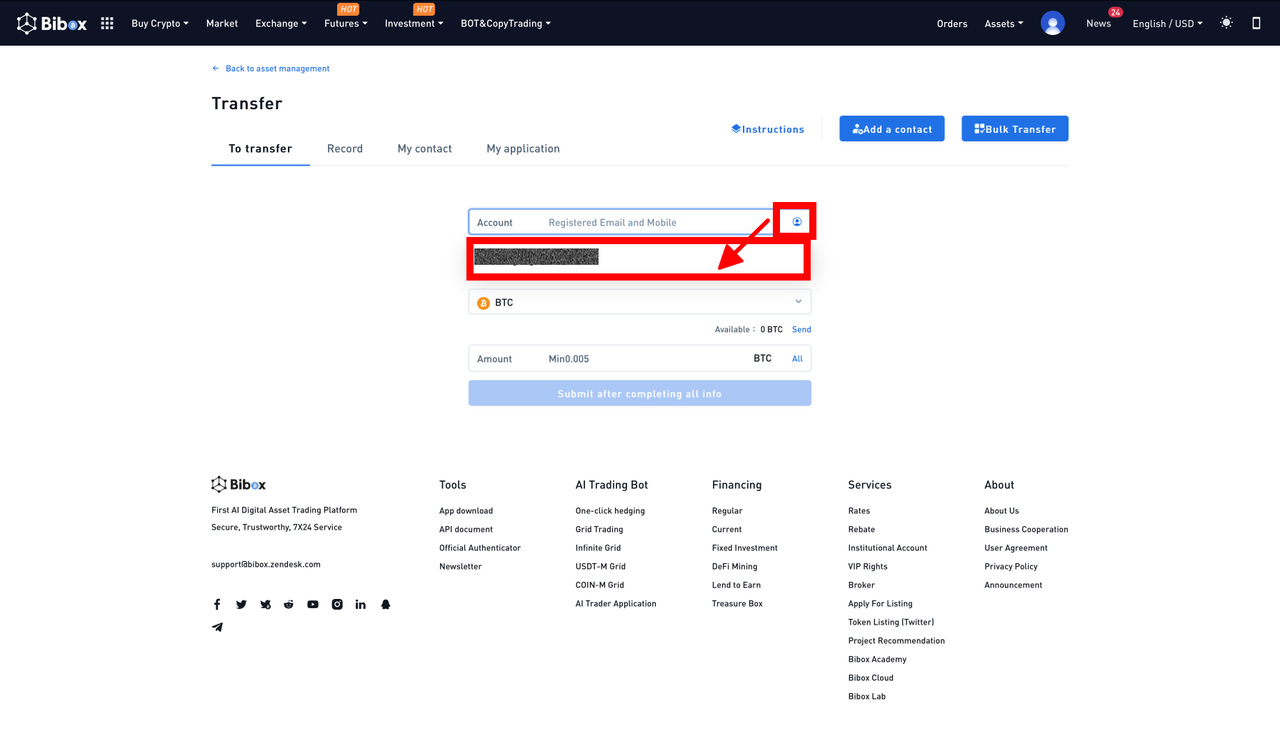Click the contact picker icon in Account field

(x=797, y=222)
